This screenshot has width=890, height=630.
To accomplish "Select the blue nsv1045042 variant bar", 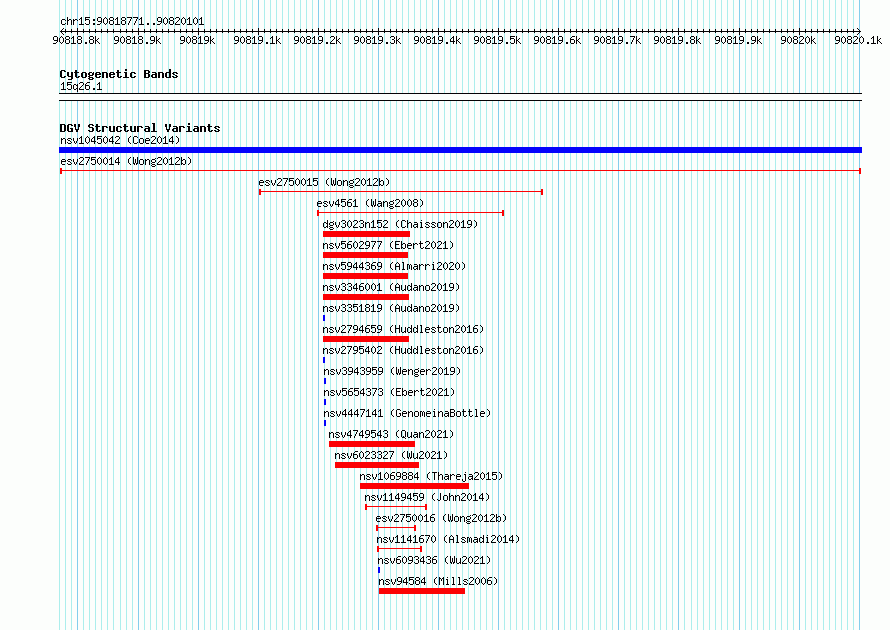I will coord(460,150).
